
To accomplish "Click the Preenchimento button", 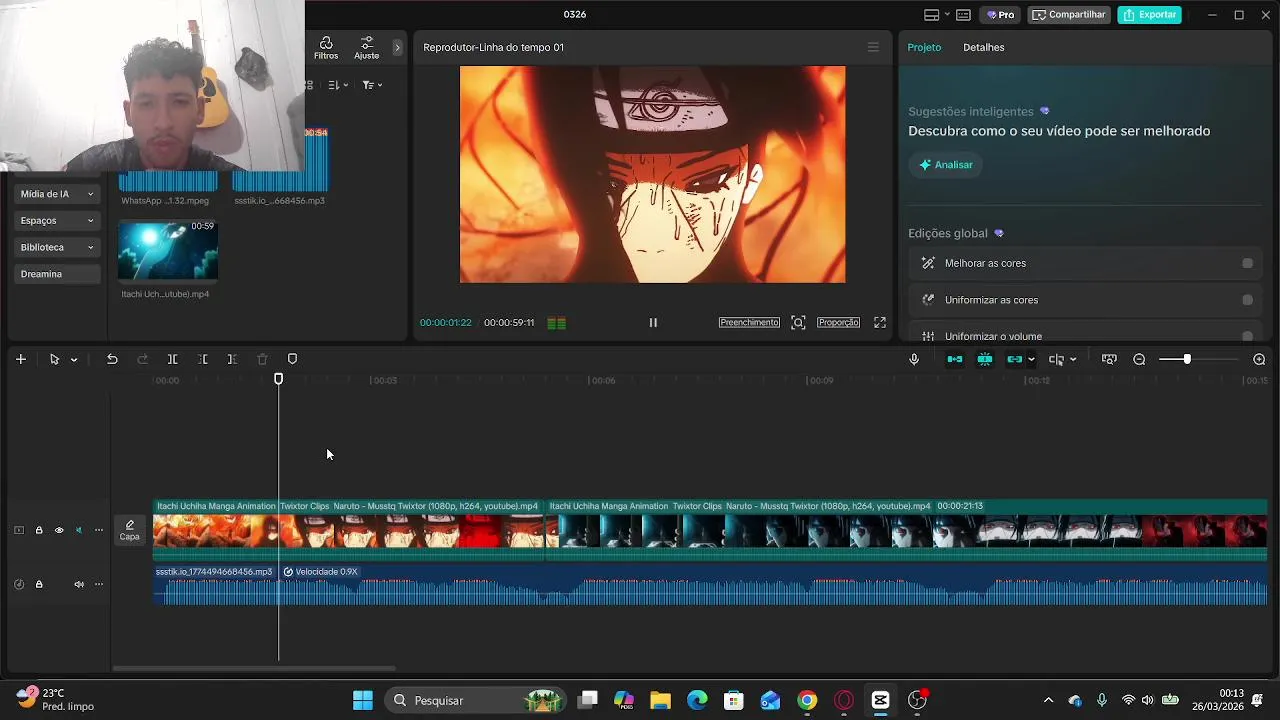I will tap(749, 322).
